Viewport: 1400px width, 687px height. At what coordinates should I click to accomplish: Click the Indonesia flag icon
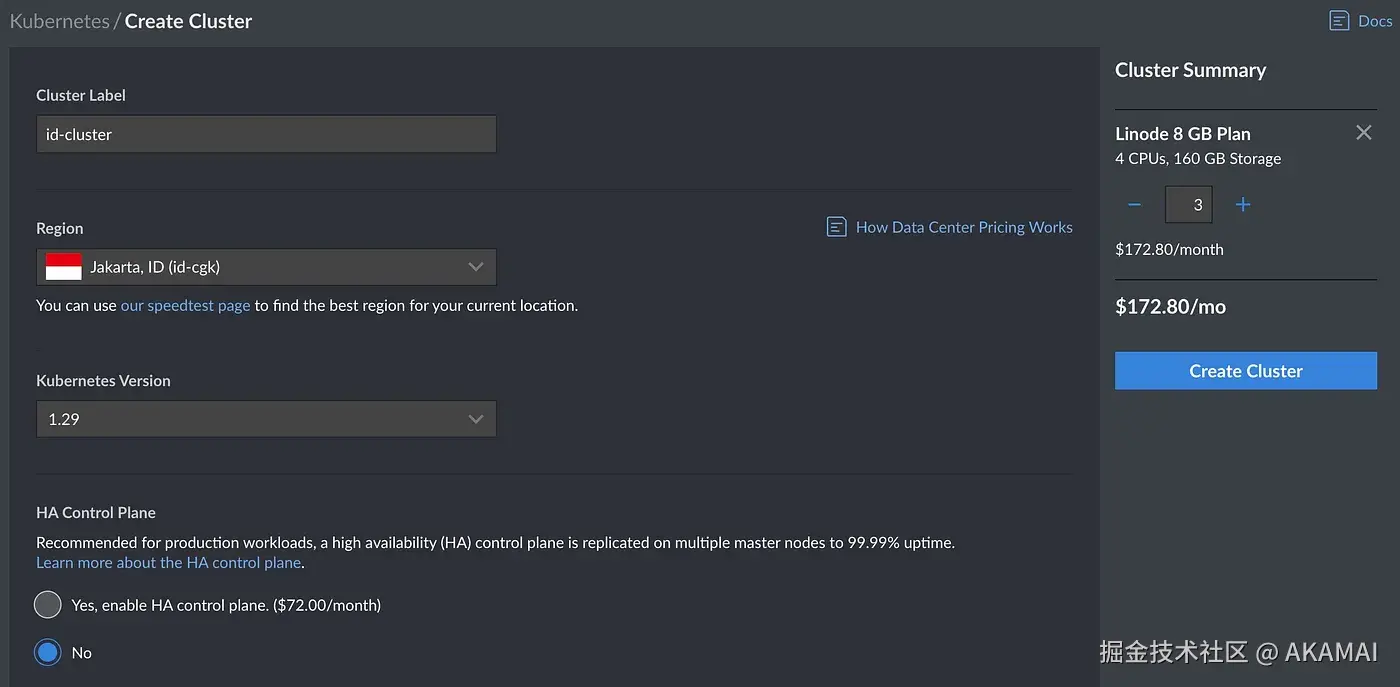[64, 267]
